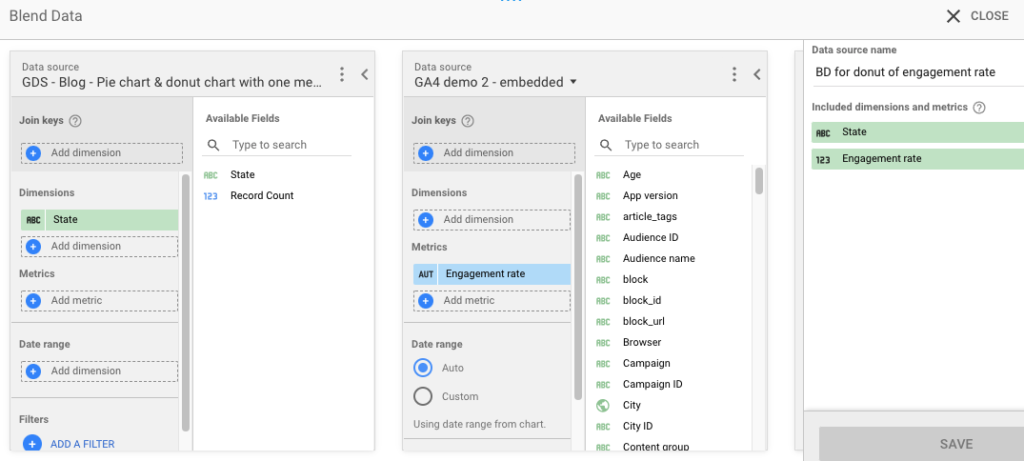Viewport: 1024px width, 461px height.
Task: Collapse the GDS Blog data source card
Action: click(x=364, y=74)
